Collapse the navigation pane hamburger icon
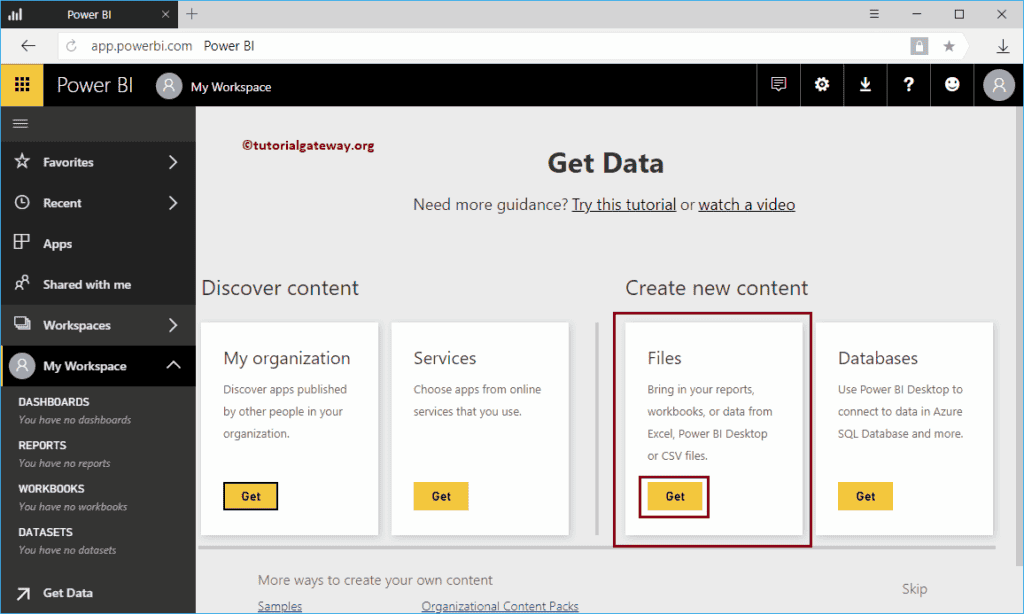Screen dimensions: 1024x614 pyautogui.click(x=20, y=123)
